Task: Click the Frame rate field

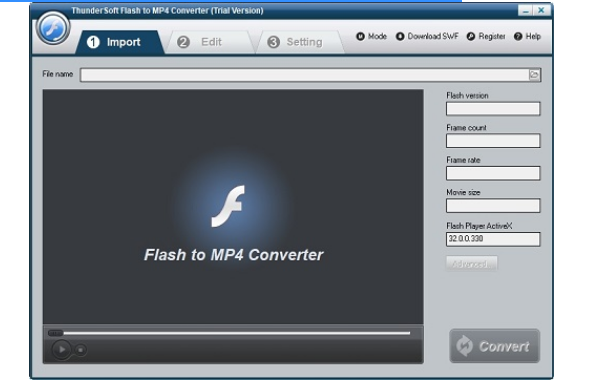Action: point(493,173)
